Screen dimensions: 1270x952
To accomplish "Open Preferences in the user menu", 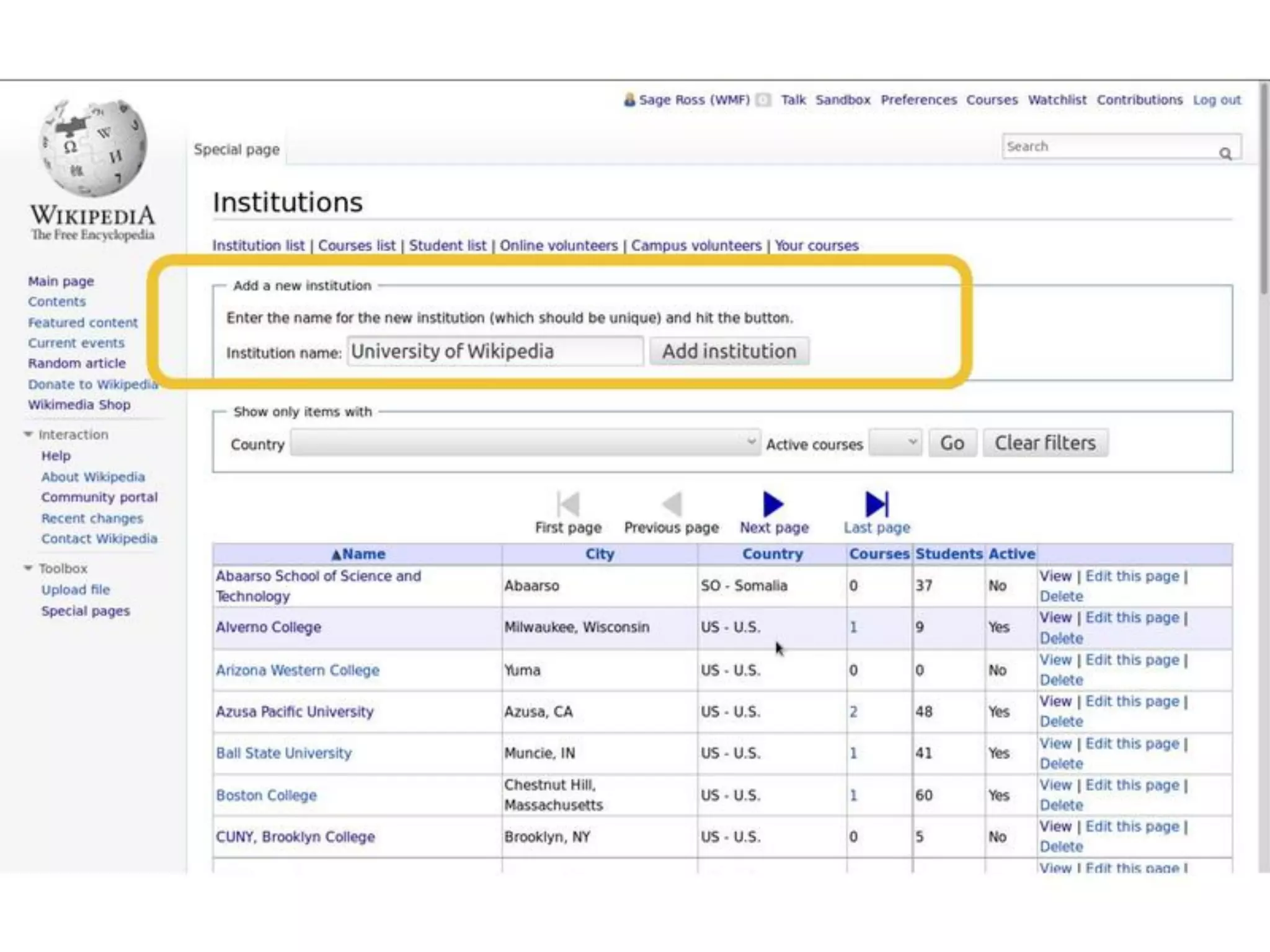I will [918, 100].
